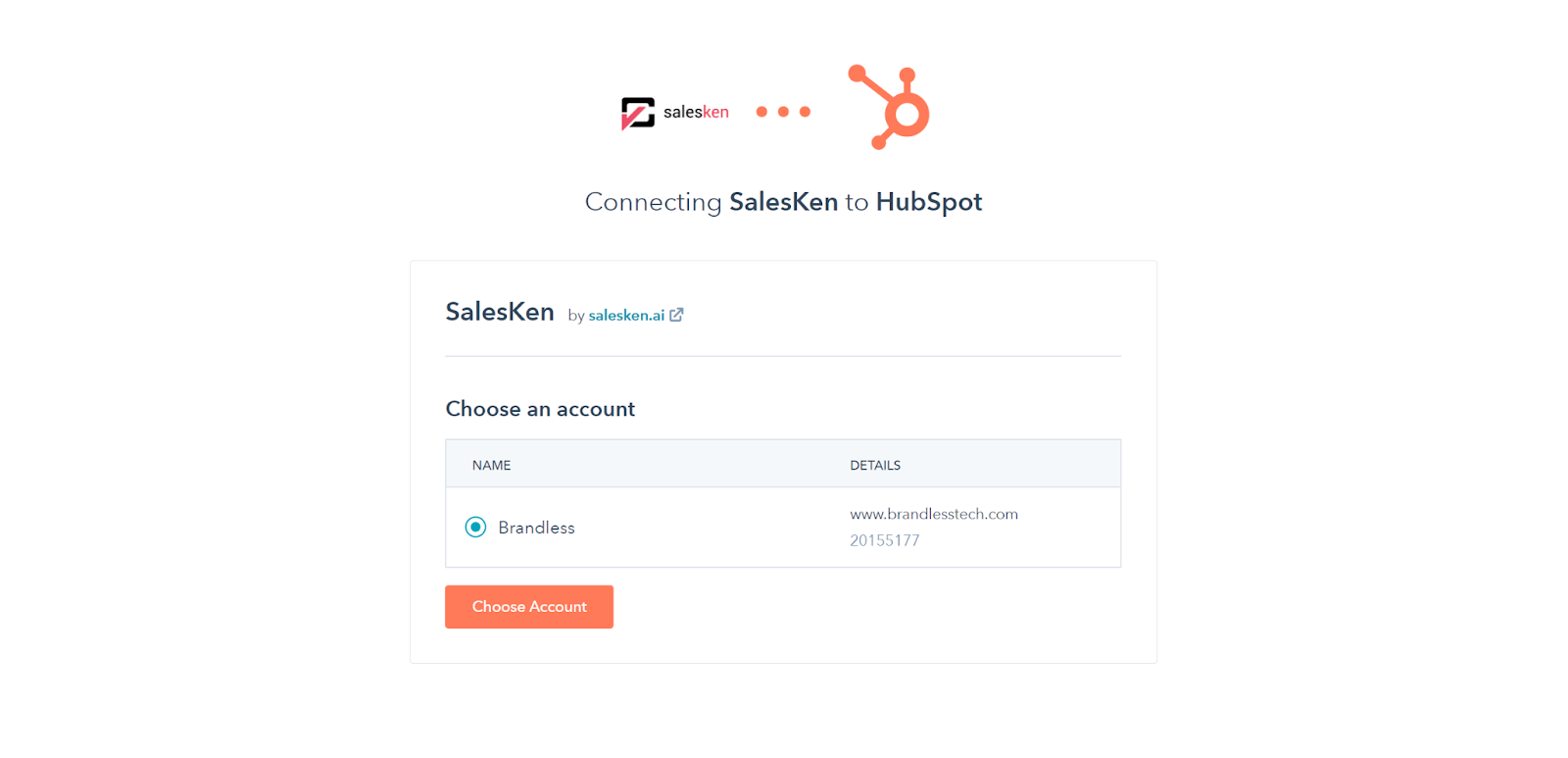Image resolution: width=1568 pixels, height=758 pixels.
Task: Click the three connecting dots
Action: (x=783, y=112)
